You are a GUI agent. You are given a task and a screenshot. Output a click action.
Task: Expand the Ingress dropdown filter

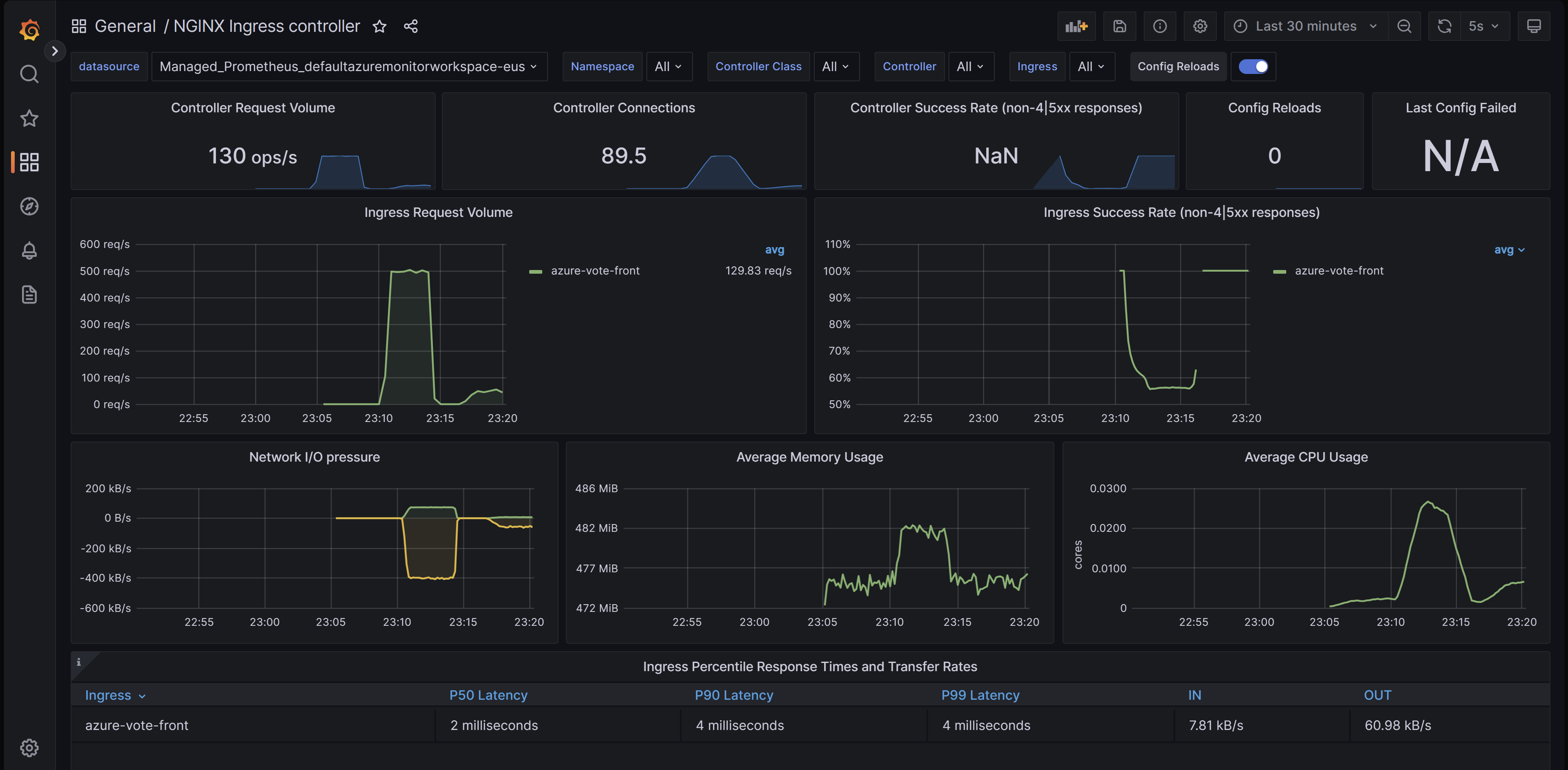tap(1090, 66)
